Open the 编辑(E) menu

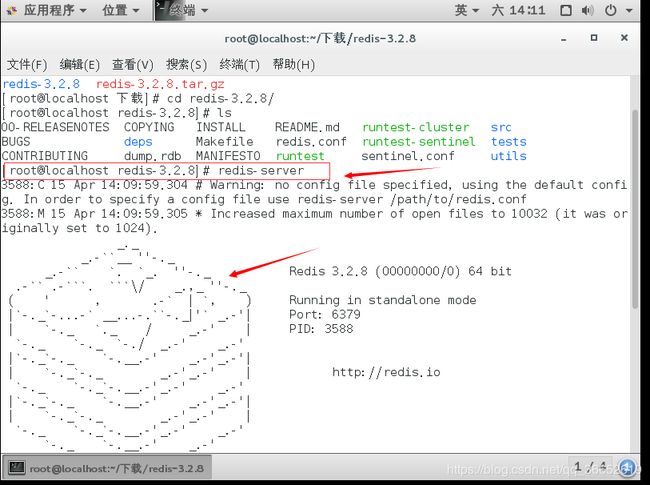[x=80, y=65]
